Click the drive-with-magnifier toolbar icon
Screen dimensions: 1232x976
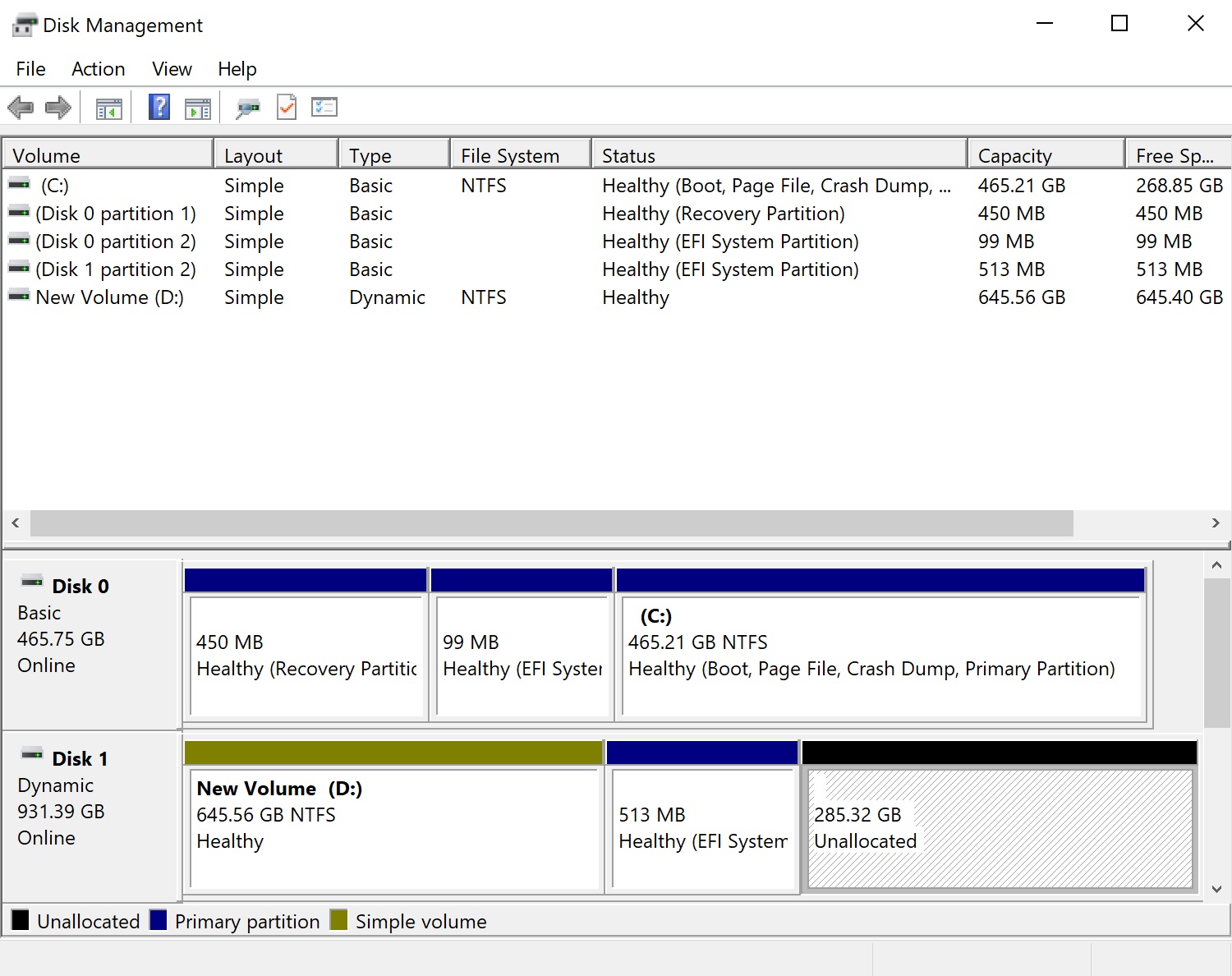(248, 107)
